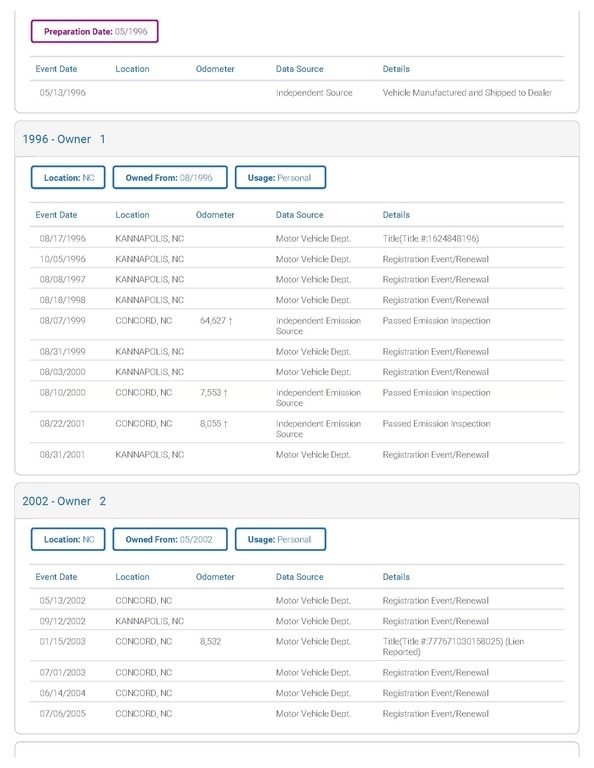Click the Data Source header in top table

click(x=300, y=69)
